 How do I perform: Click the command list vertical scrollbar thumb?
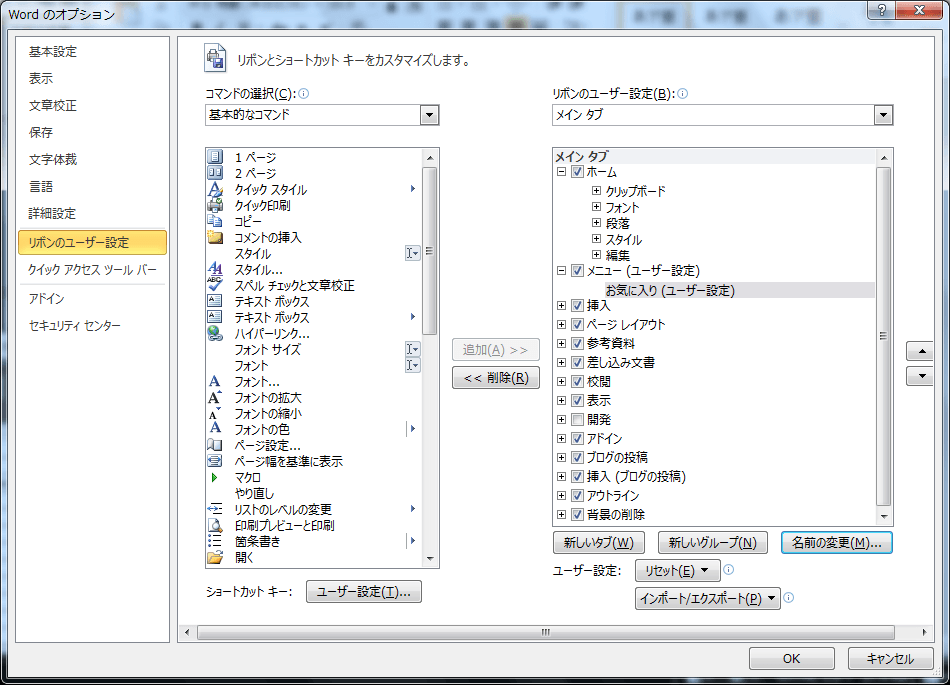(x=430, y=251)
